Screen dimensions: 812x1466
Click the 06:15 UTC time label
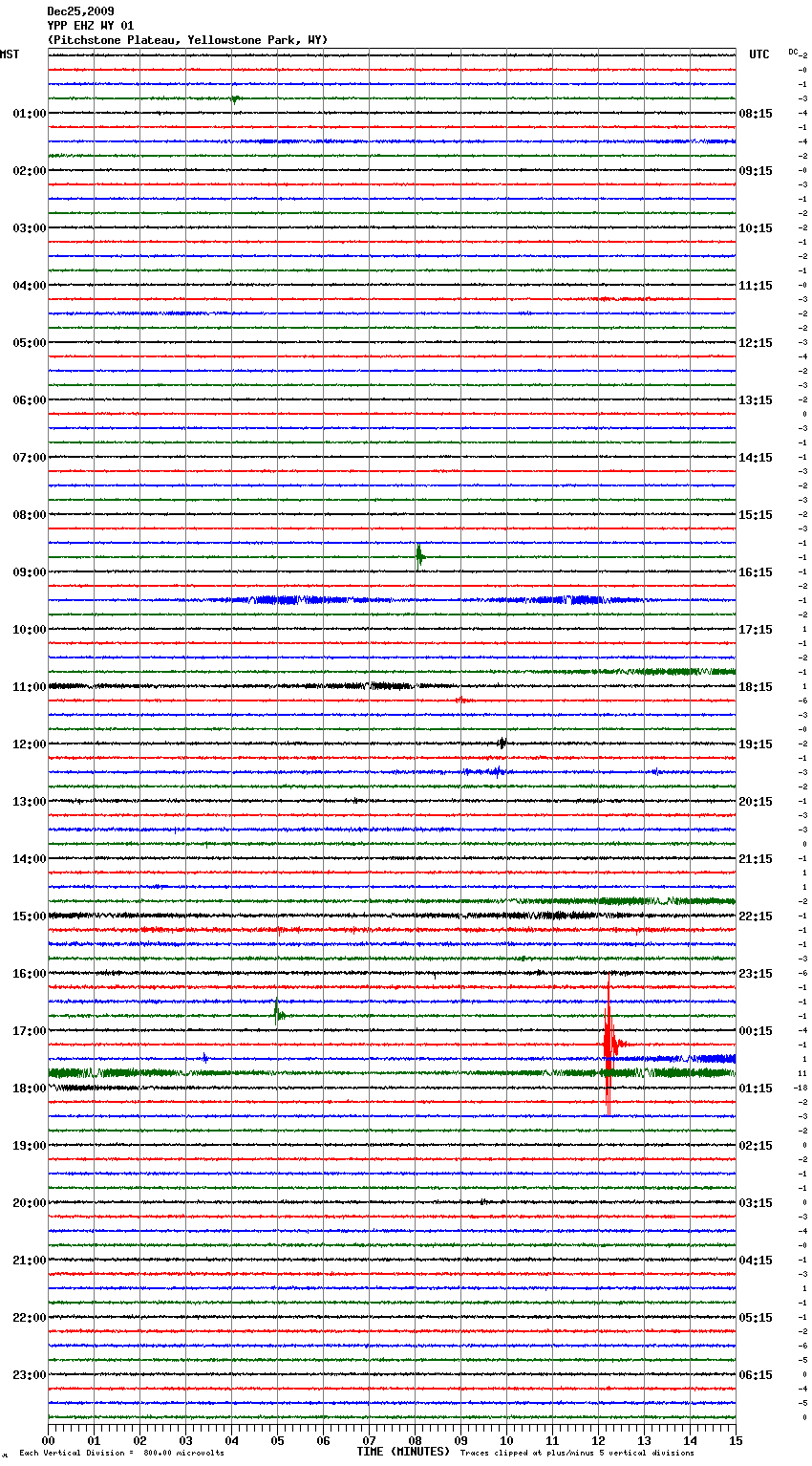click(756, 1375)
